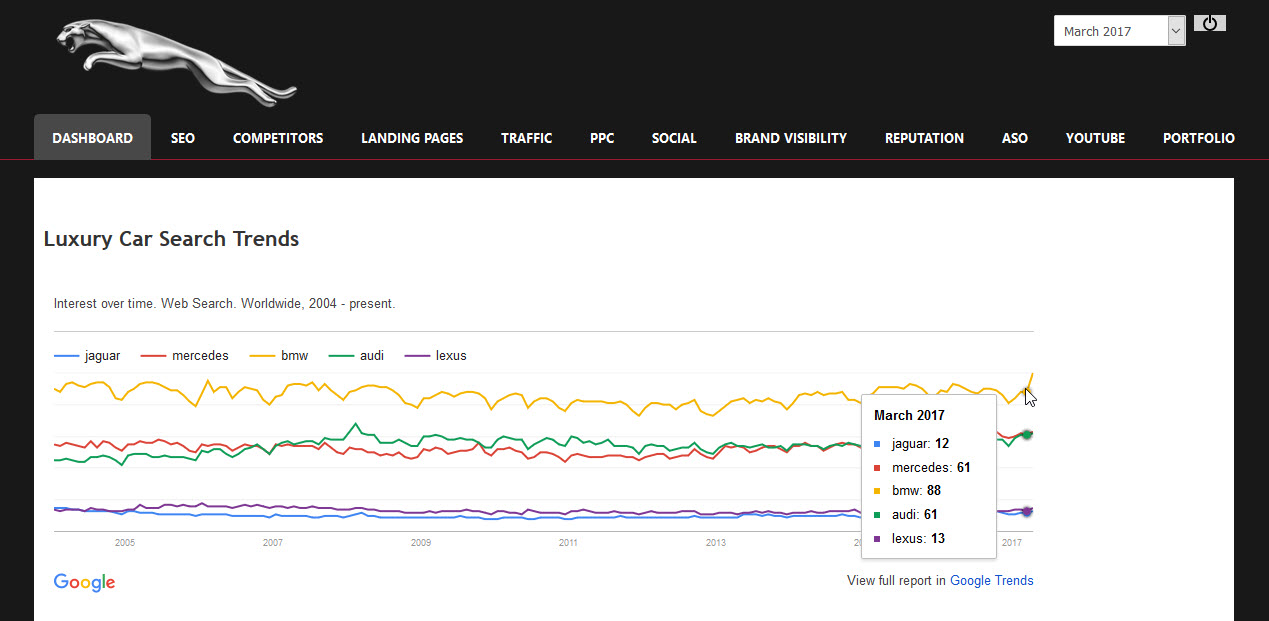Open the Portfolio tab
The height and width of the screenshot is (621, 1269).
[1198, 138]
